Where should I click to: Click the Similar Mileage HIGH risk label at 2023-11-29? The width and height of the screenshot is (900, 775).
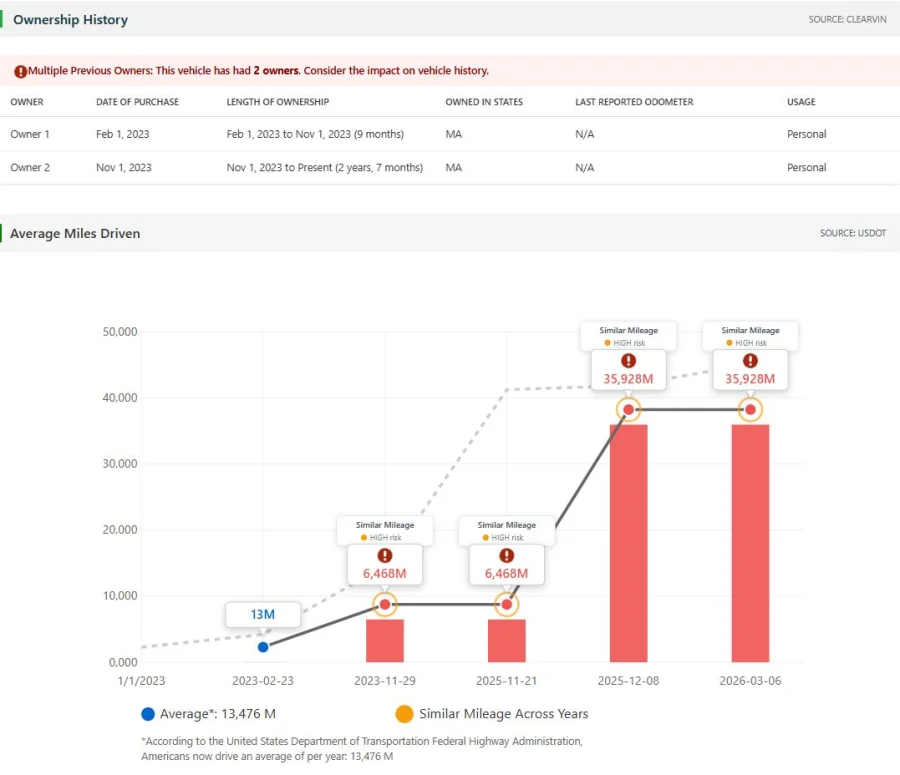pyautogui.click(x=385, y=530)
